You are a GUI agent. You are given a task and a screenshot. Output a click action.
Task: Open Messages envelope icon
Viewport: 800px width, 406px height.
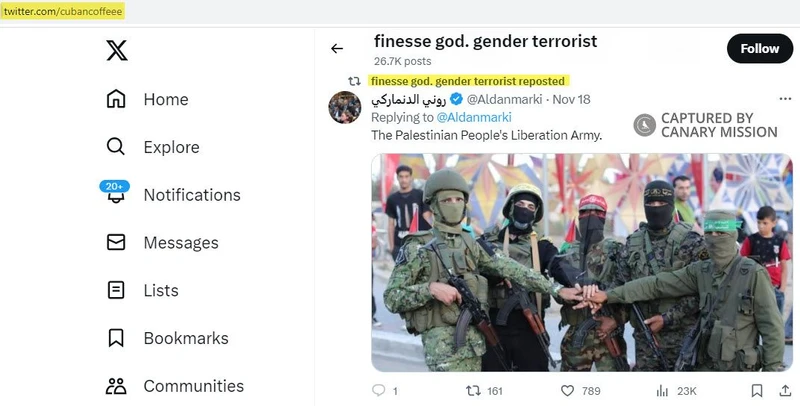point(116,243)
